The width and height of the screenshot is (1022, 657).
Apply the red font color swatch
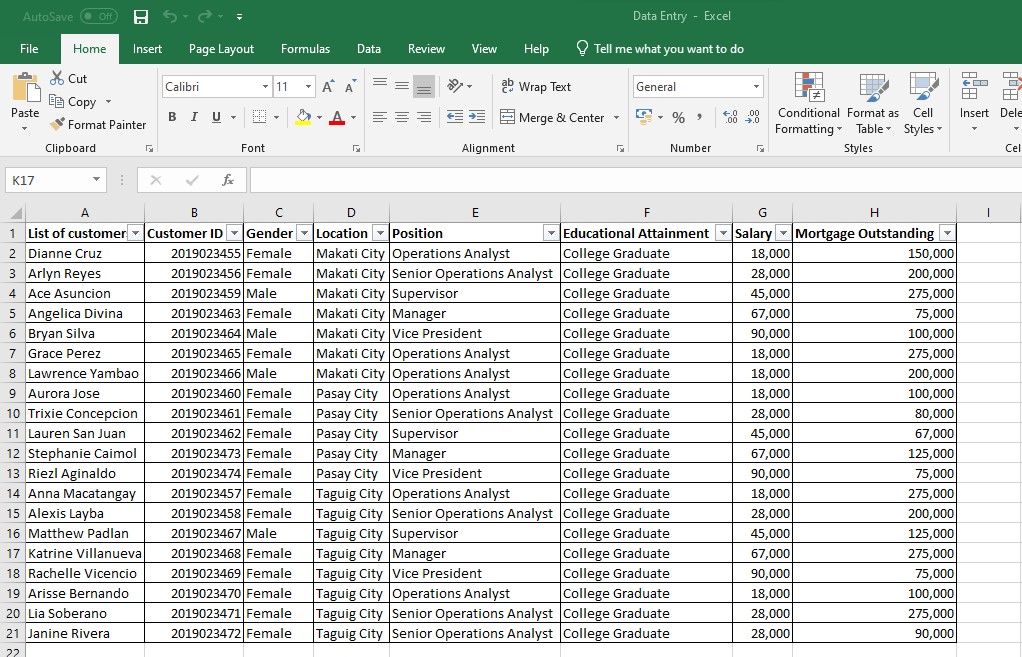click(x=337, y=117)
